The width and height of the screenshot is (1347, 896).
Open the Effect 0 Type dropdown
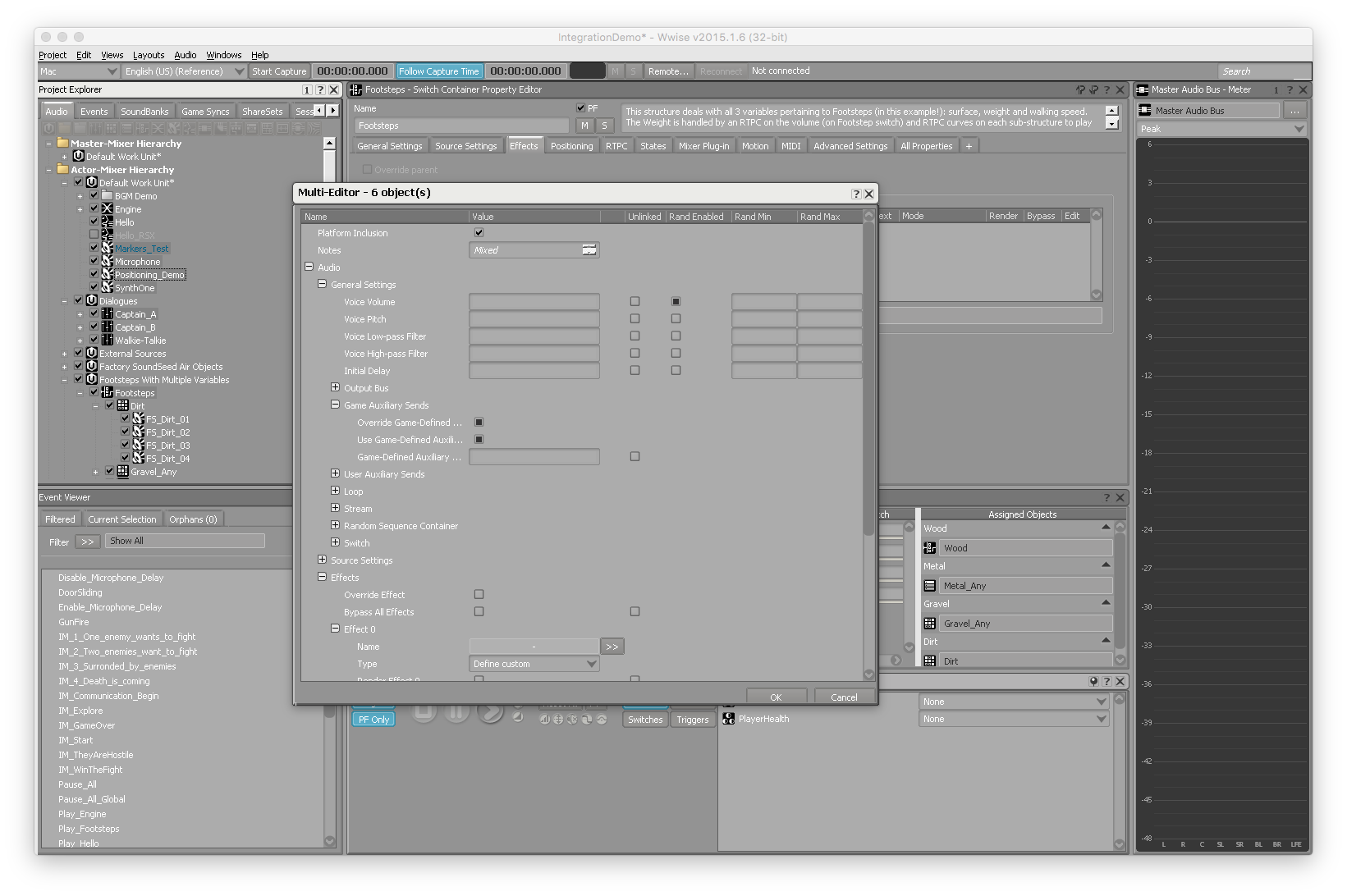(x=534, y=664)
